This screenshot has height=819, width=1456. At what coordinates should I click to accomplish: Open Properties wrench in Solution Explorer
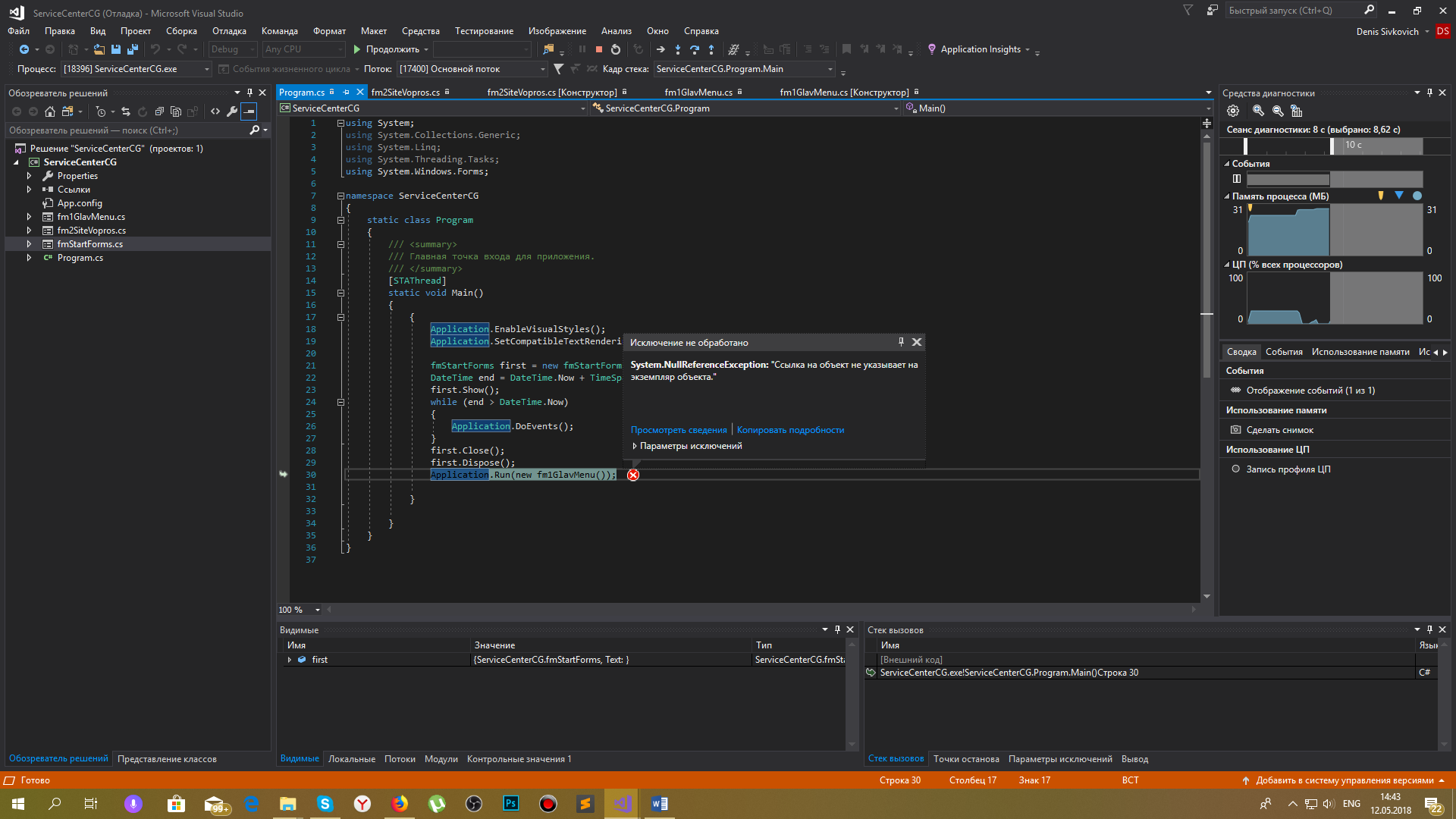(x=232, y=111)
